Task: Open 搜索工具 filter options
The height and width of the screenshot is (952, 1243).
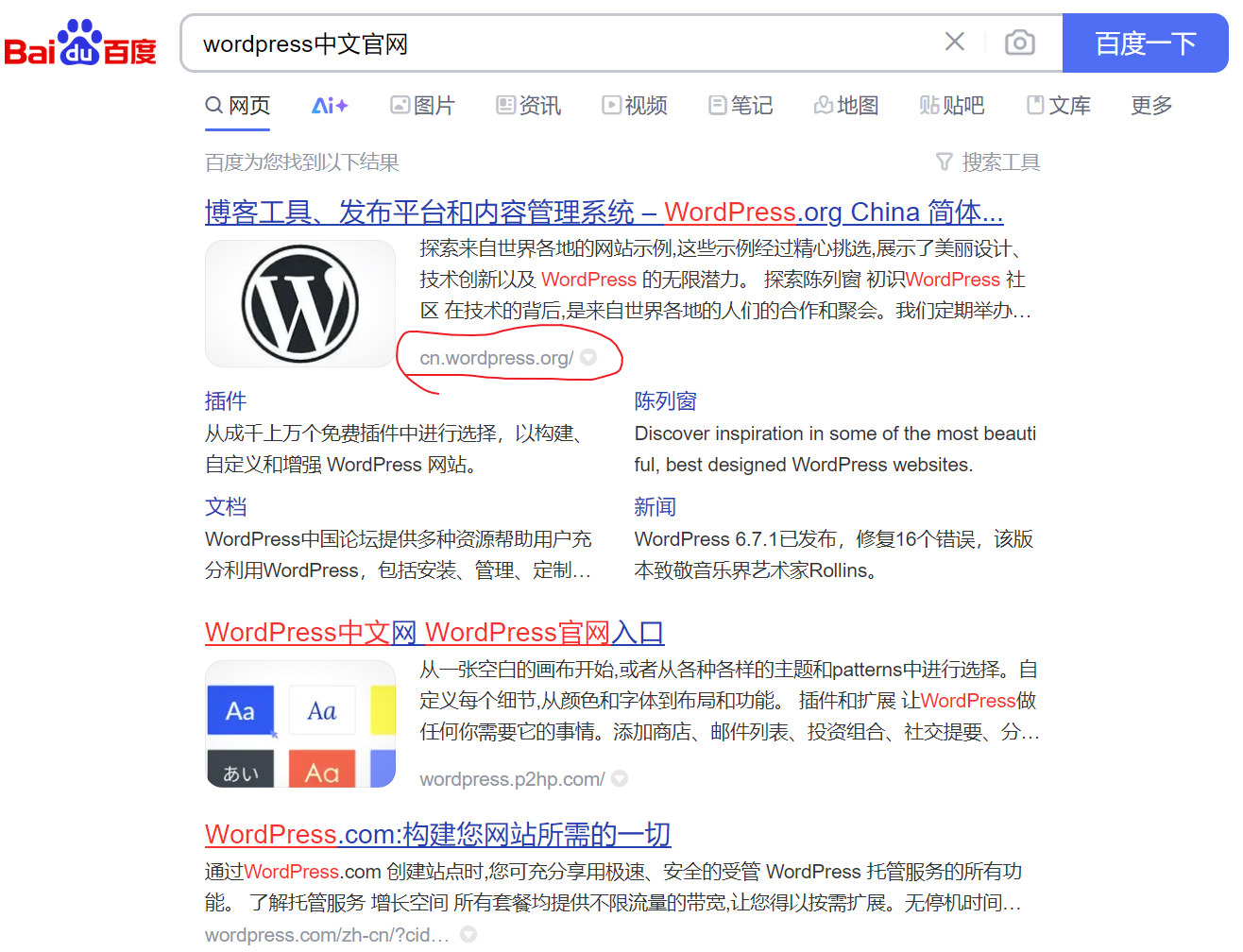Action: (x=988, y=162)
